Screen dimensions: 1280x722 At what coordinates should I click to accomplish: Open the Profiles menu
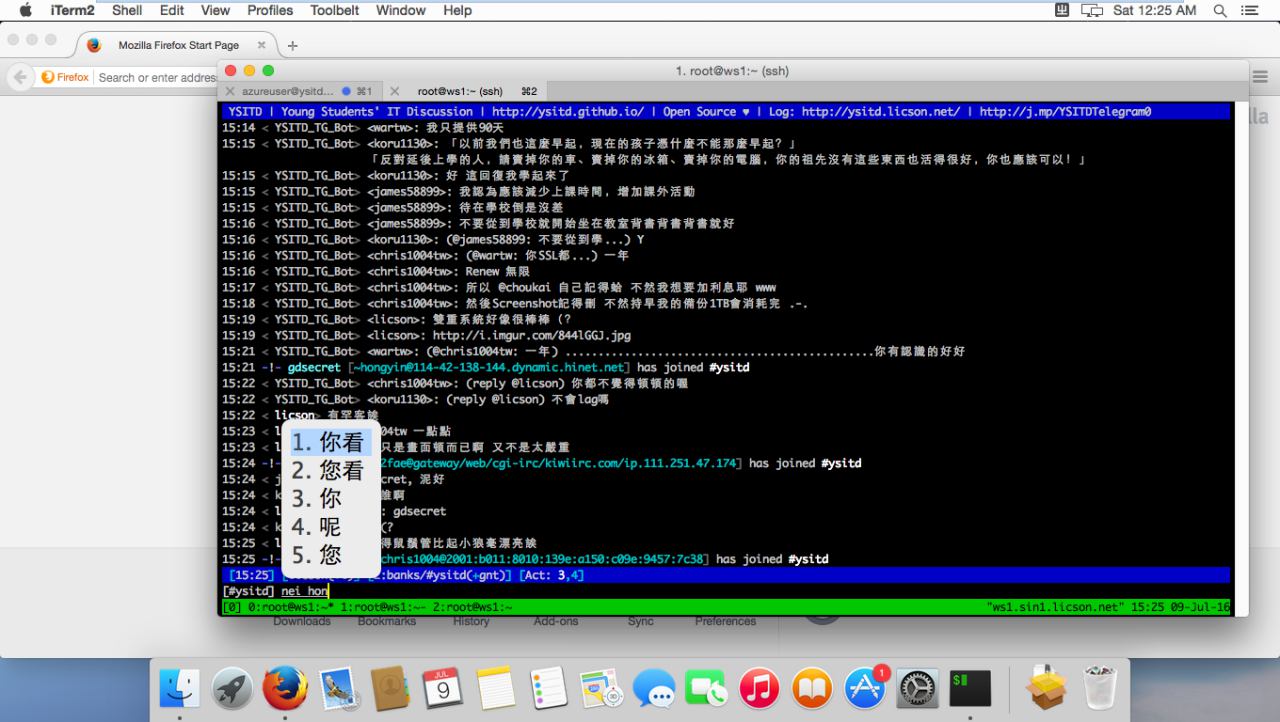270,10
